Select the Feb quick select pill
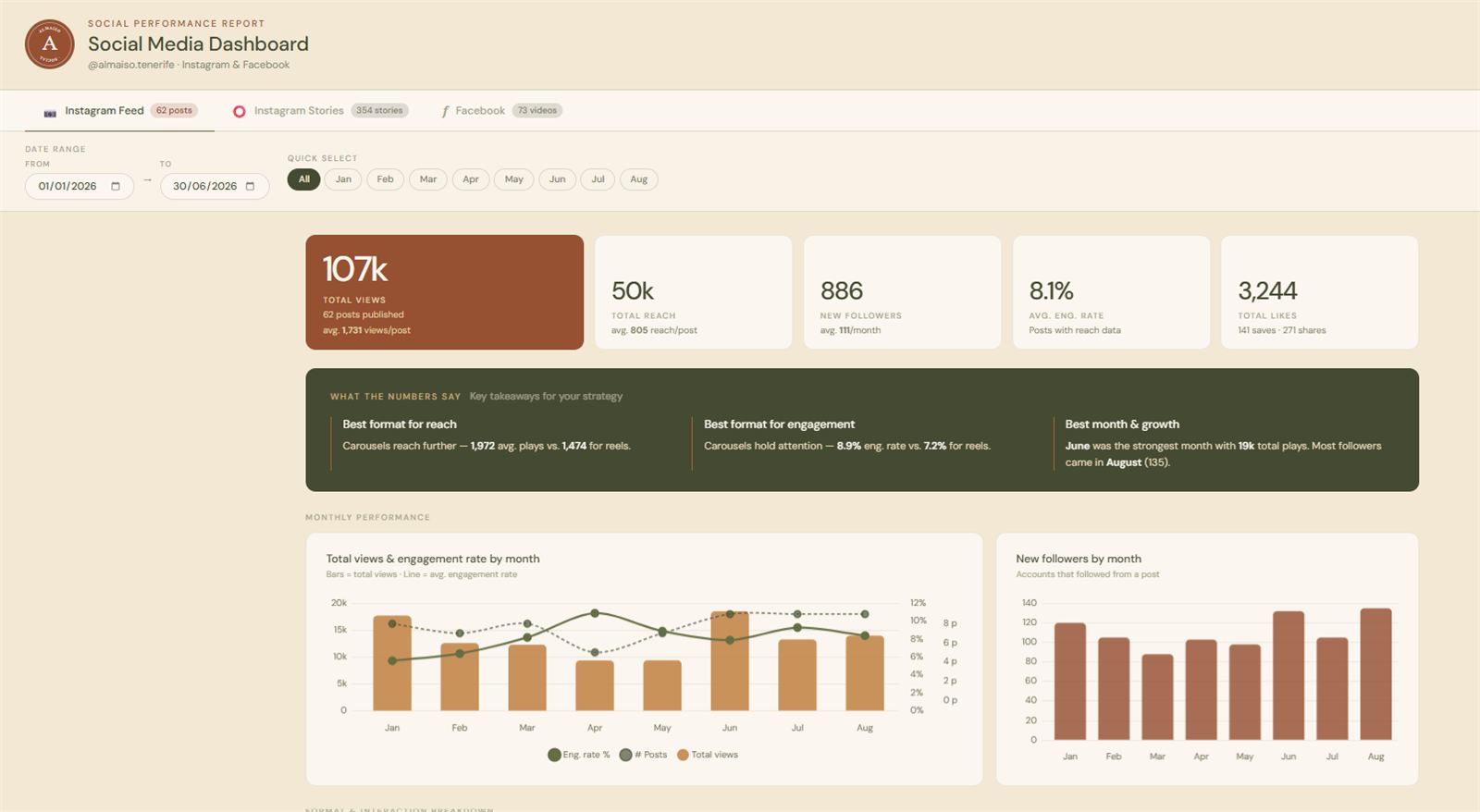 [x=386, y=179]
